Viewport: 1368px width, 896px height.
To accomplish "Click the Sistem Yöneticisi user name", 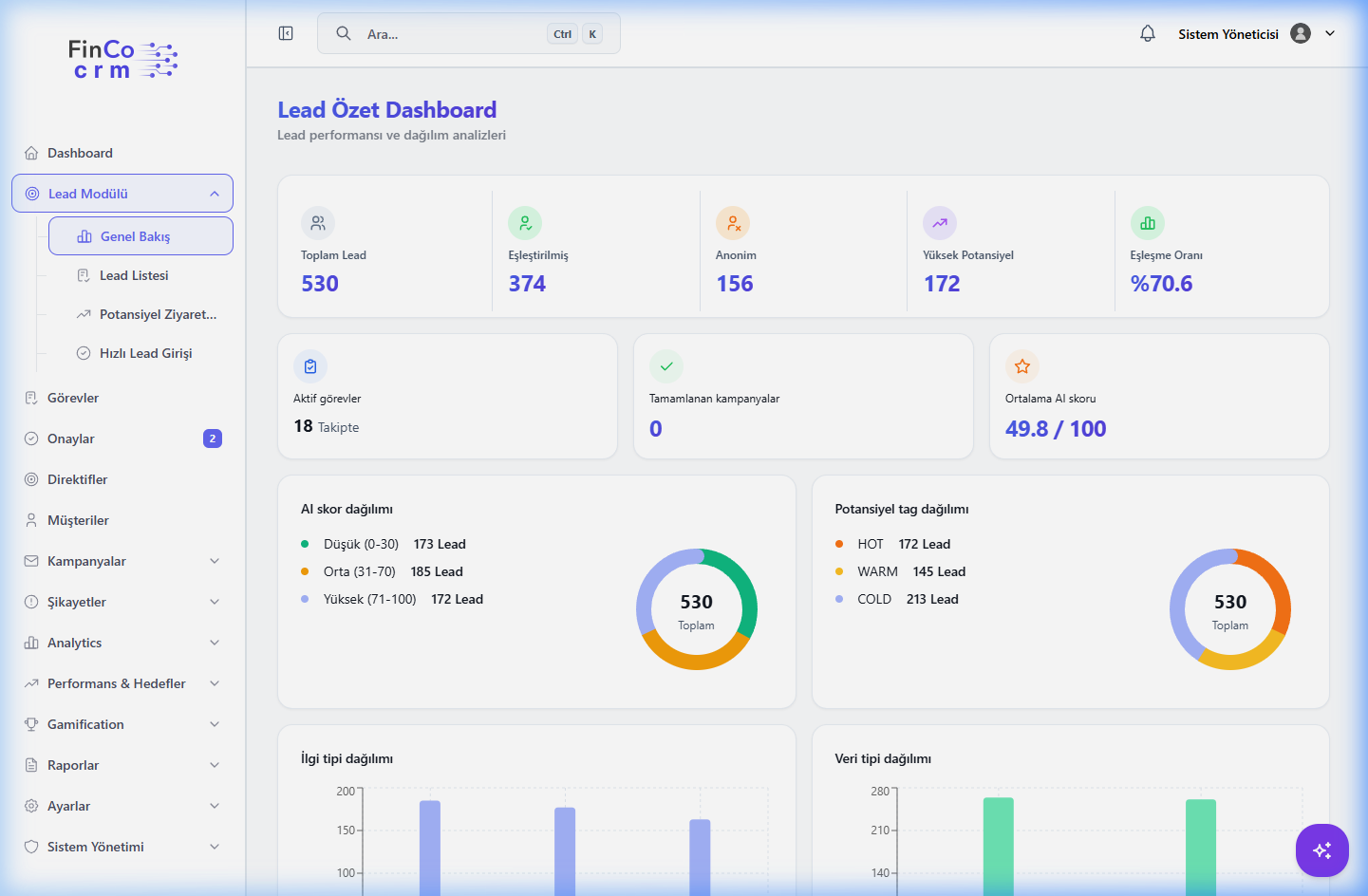I will (1228, 34).
